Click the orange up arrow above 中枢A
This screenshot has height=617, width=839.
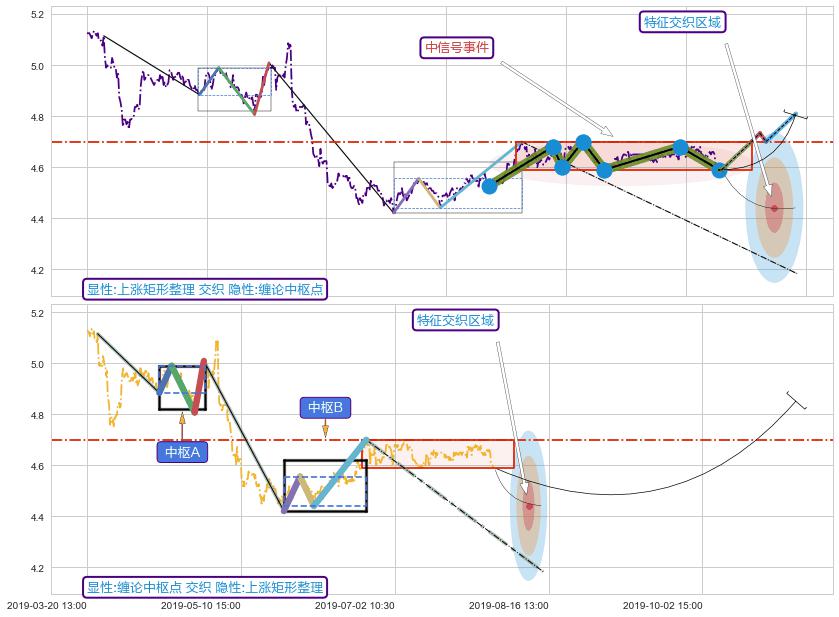pyautogui.click(x=182, y=421)
